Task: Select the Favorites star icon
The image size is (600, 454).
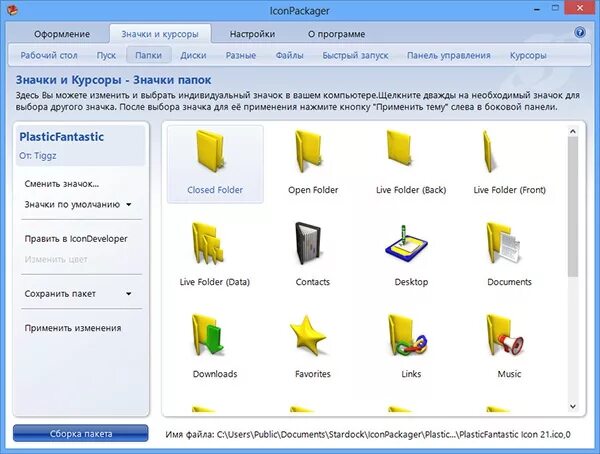Action: (x=308, y=335)
